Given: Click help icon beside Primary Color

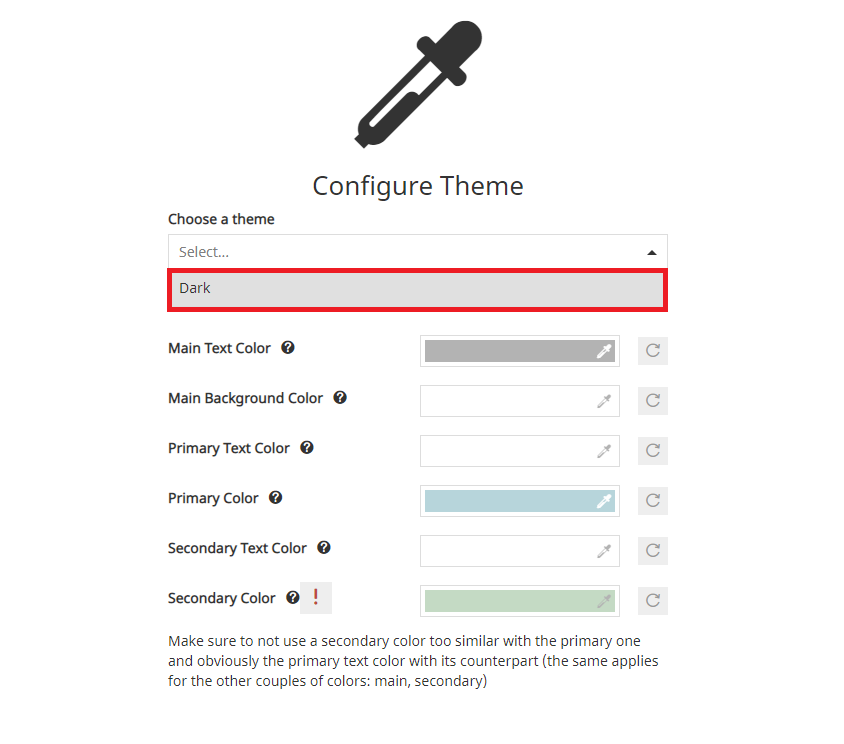Looking at the screenshot, I should coord(275,498).
